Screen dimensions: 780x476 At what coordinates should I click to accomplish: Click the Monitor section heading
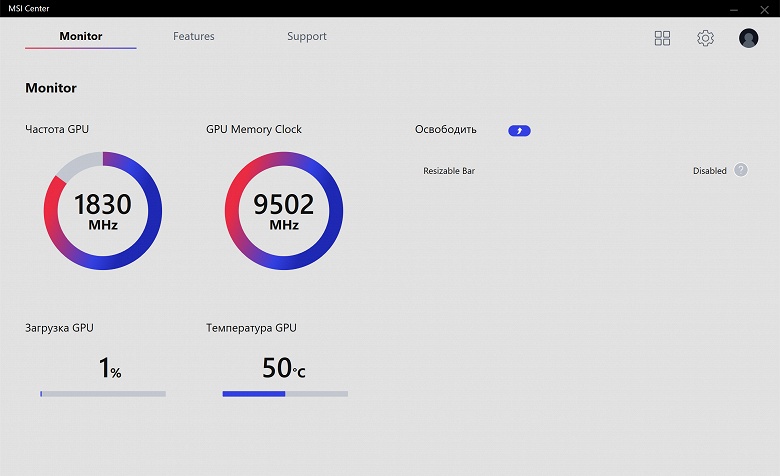(x=51, y=88)
